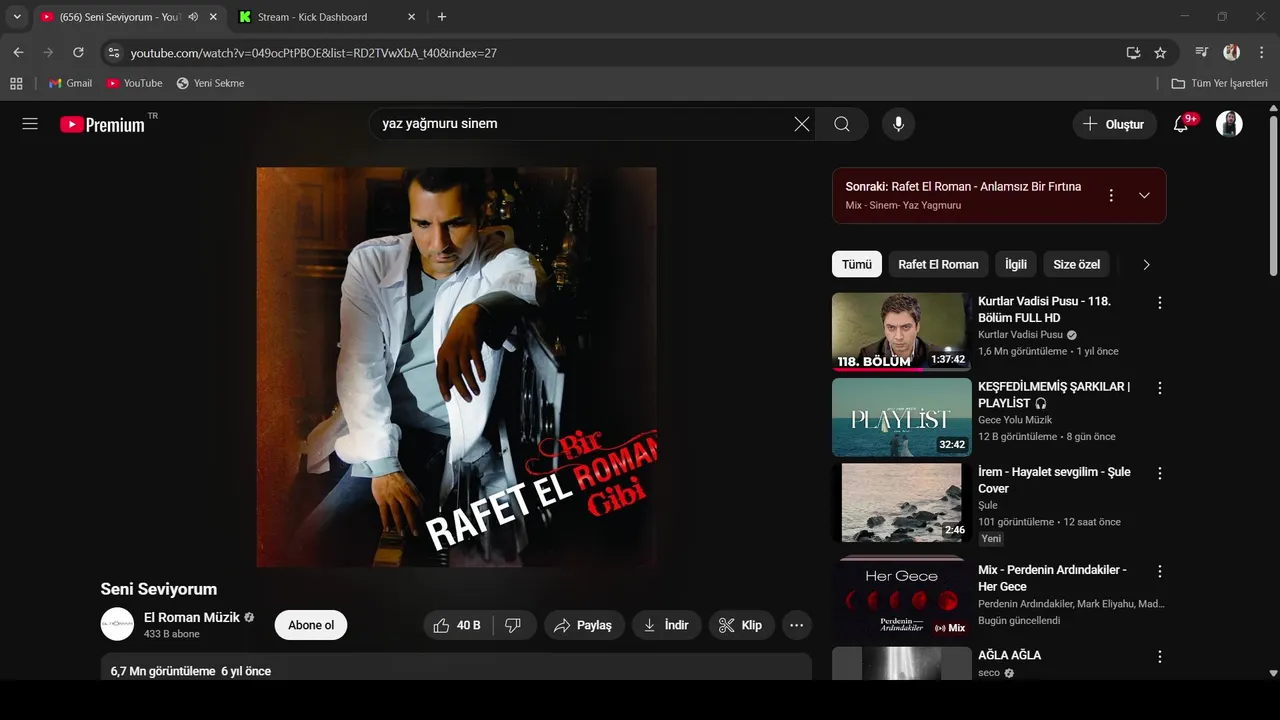
Task: Open options for KEŞFEDİLMEMİŞ ŞARKILAR playlist
Action: 1160,387
